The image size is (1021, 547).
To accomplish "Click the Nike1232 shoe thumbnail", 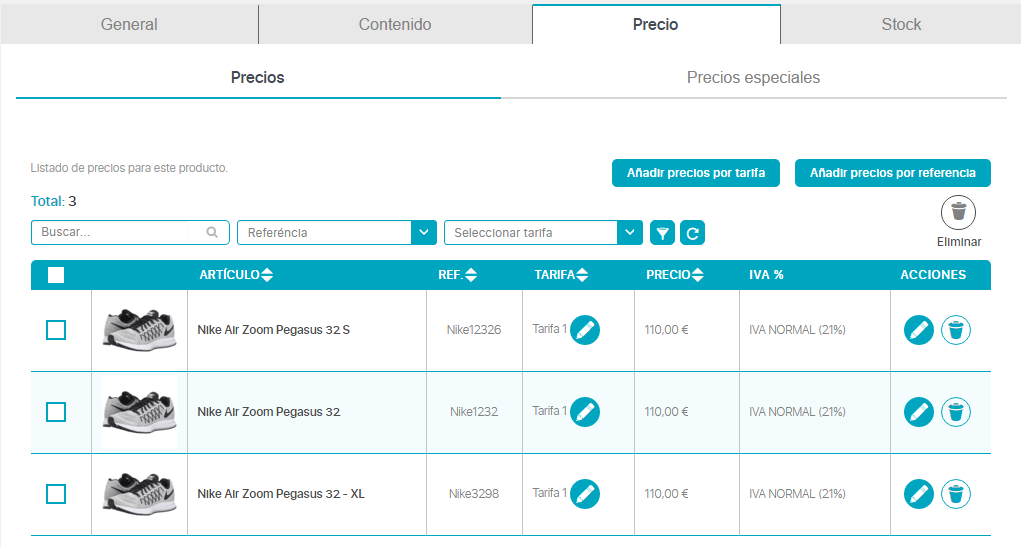I will coord(139,412).
